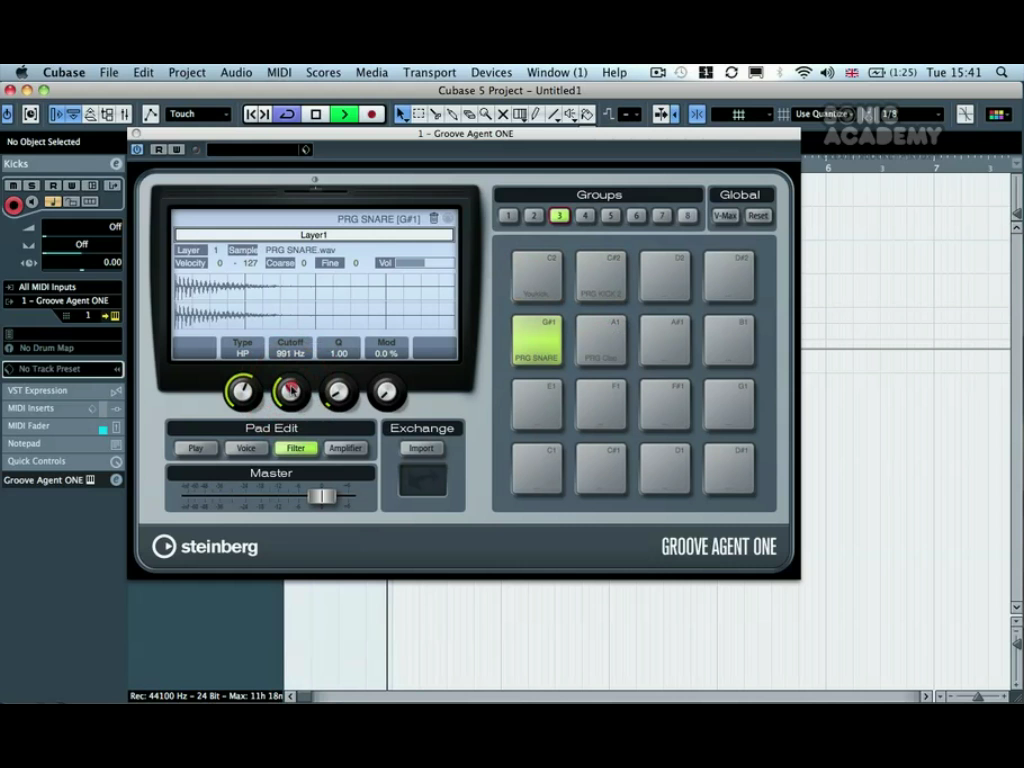Click the trash icon beside PRG SNARE
The height and width of the screenshot is (768, 1024).
(434, 218)
